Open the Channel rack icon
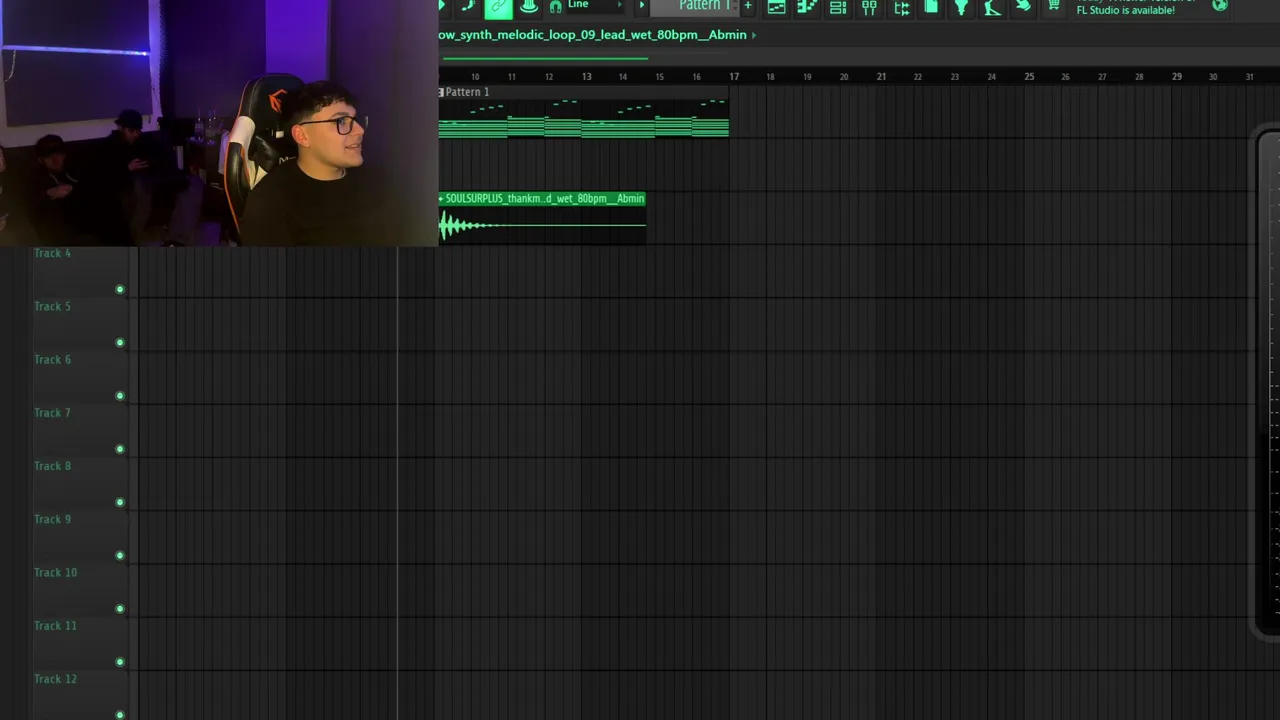 [x=838, y=8]
